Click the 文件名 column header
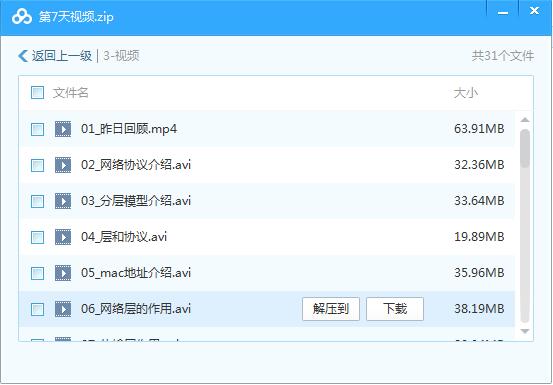This screenshot has width=553, height=385. pos(71,93)
